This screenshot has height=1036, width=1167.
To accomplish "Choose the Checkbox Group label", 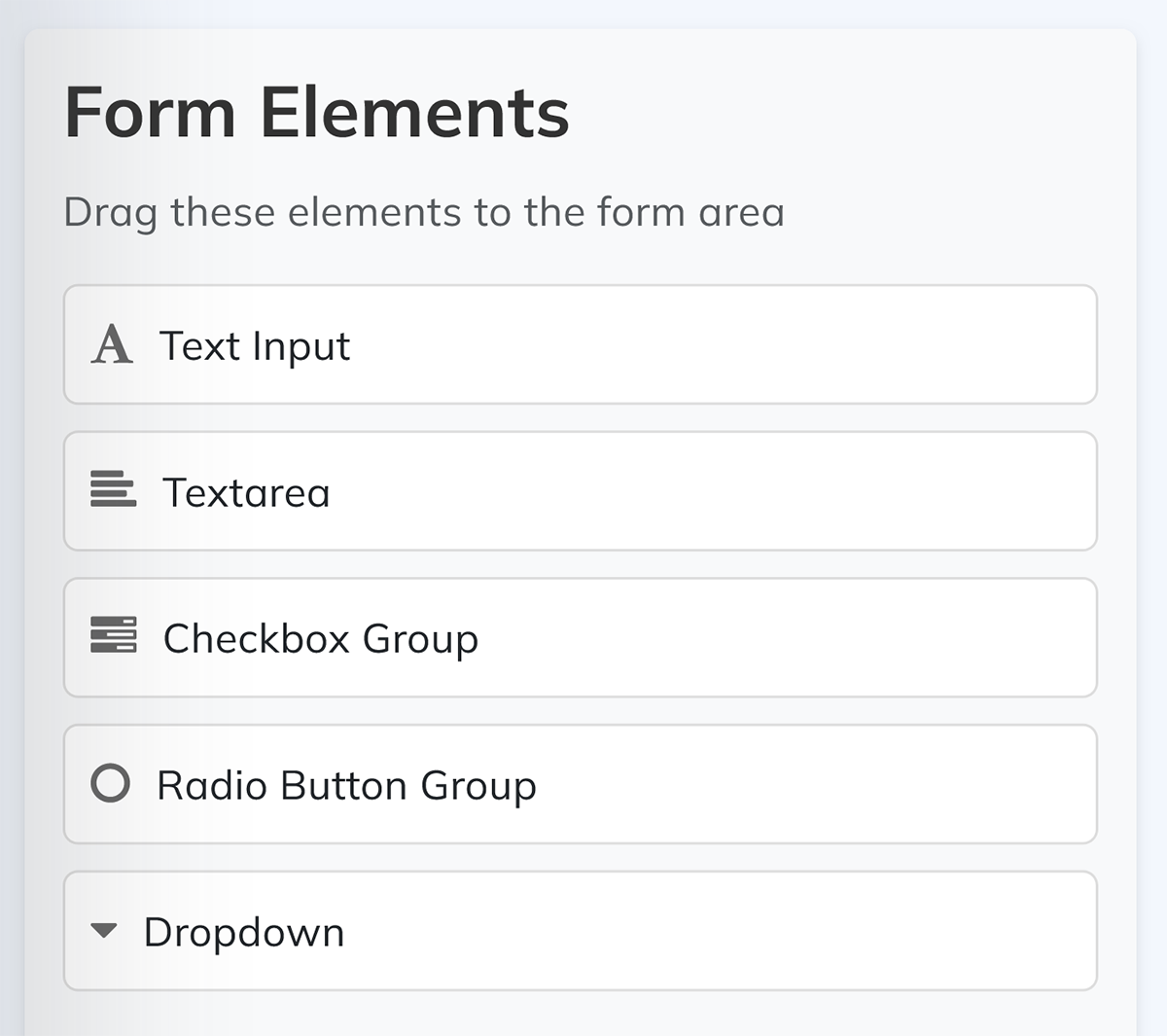I will pyautogui.click(x=320, y=639).
